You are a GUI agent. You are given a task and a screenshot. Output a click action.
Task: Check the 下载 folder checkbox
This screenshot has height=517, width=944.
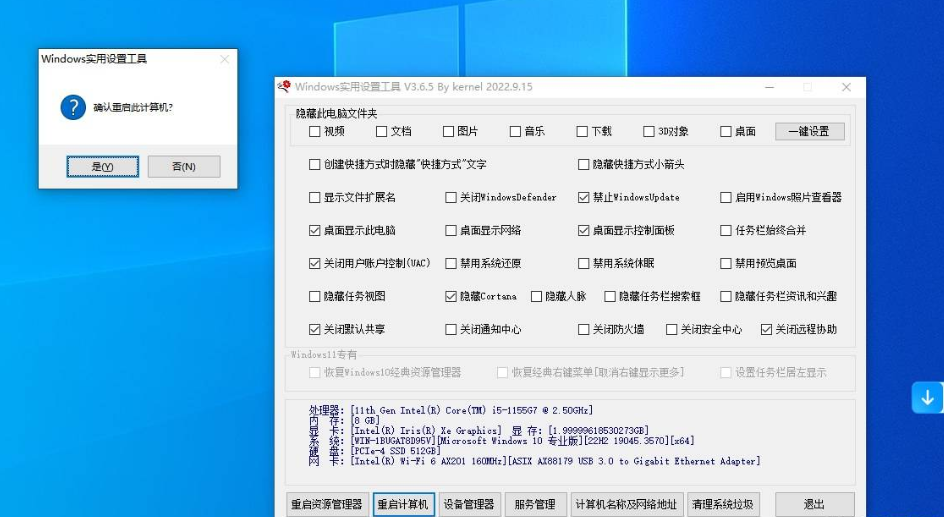[x=582, y=131]
